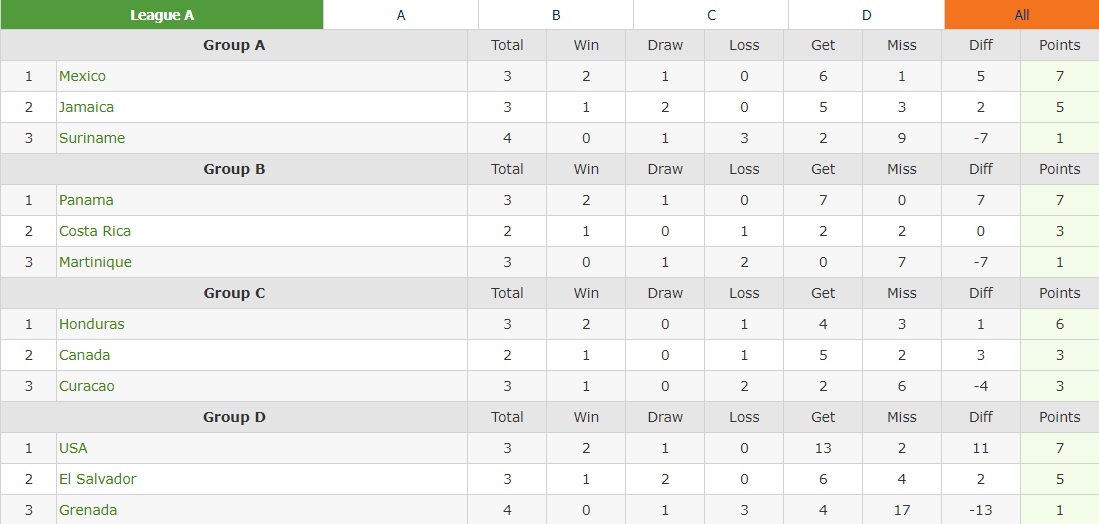Click the Costa Rica team link
The image size is (1099, 524).
(x=95, y=231)
